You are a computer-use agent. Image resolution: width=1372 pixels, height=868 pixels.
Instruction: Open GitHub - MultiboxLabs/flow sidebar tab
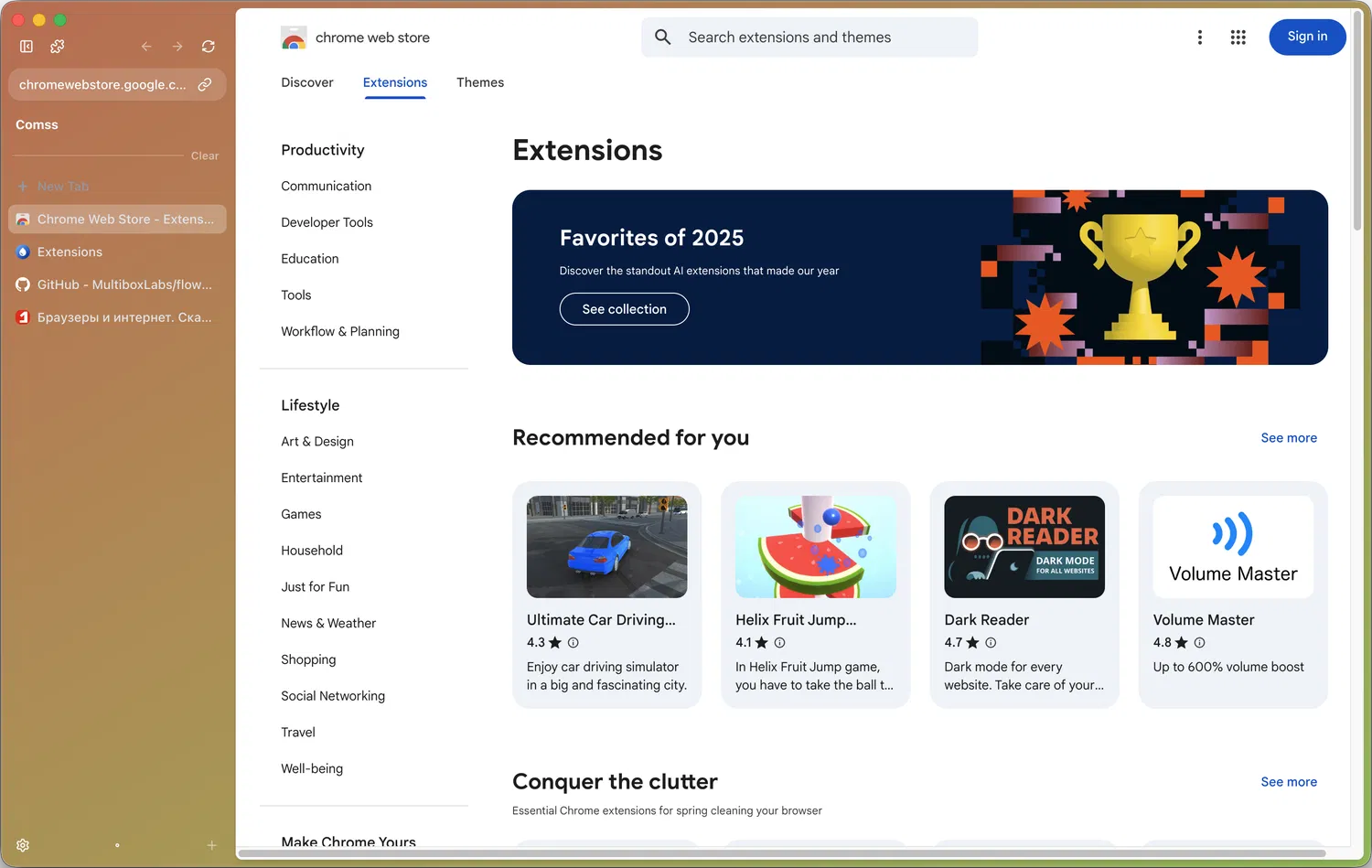(117, 284)
